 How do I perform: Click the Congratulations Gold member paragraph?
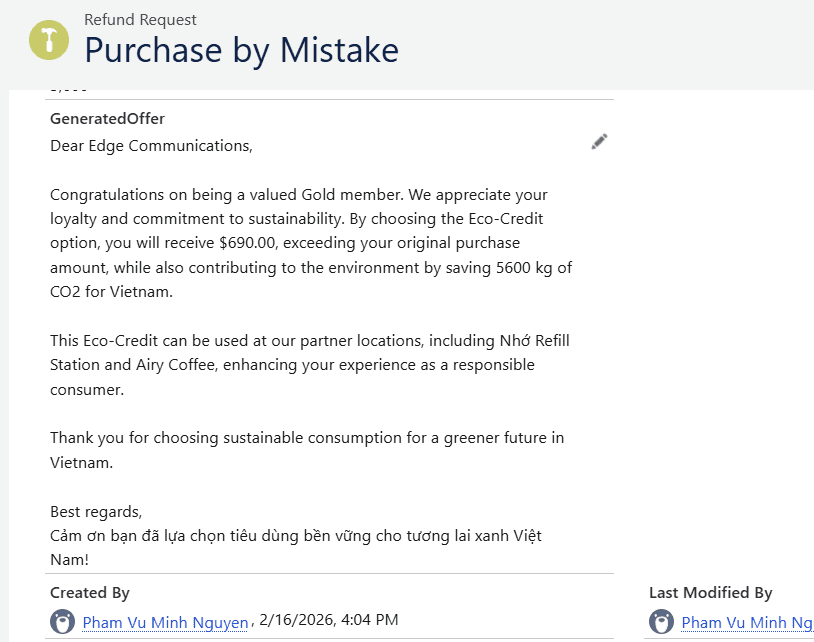(299, 195)
